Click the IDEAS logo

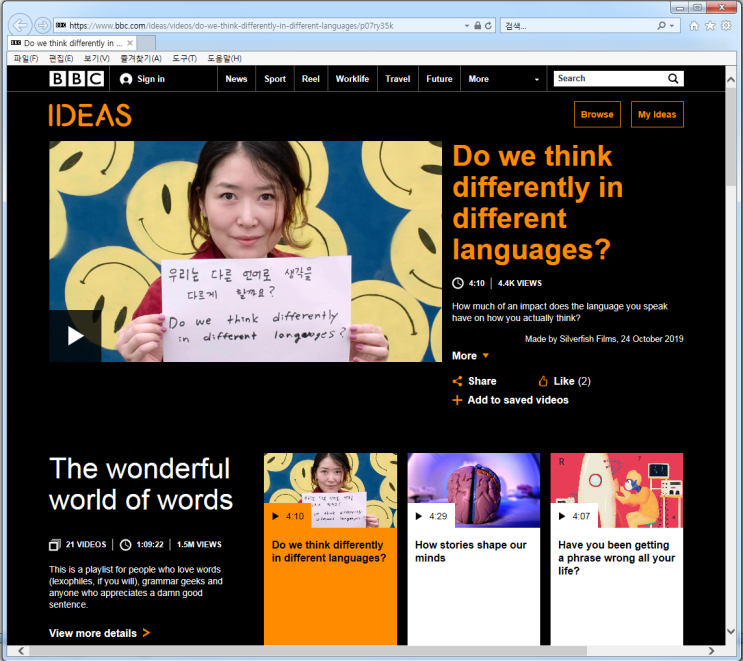tap(90, 115)
